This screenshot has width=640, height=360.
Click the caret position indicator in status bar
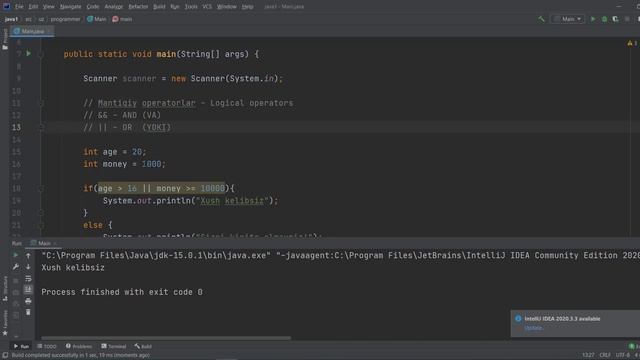(588, 355)
